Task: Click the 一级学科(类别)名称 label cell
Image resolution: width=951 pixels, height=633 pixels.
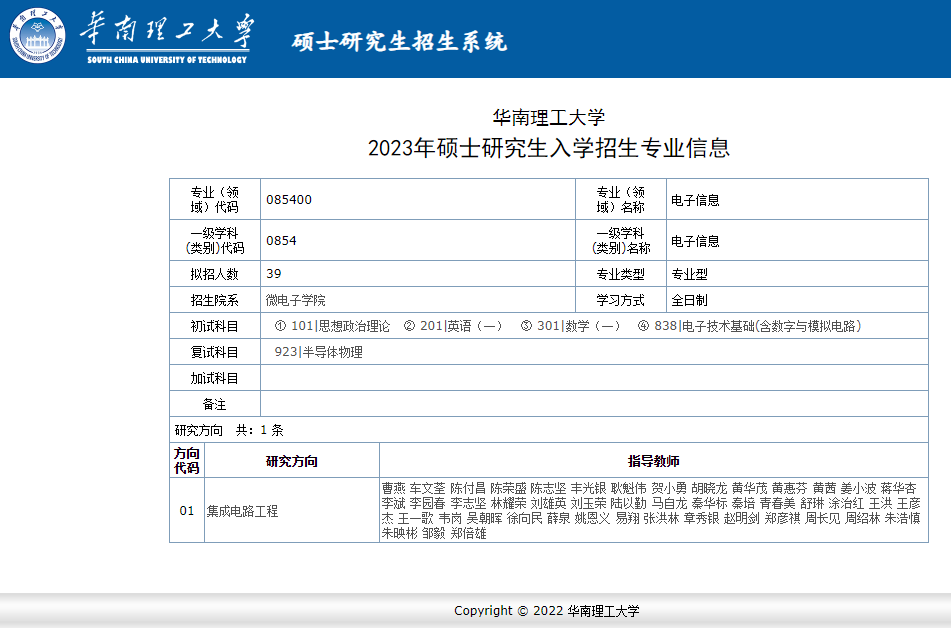Action: [620, 241]
